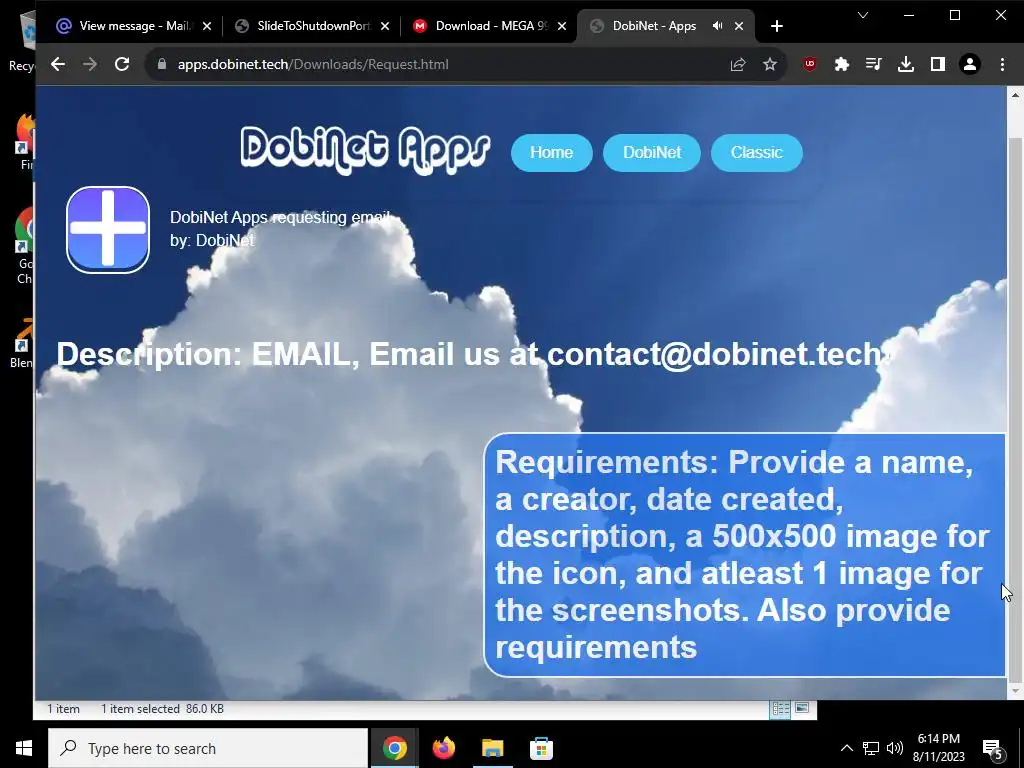
Task: Click the taskbar search box
Action: click(x=208, y=748)
